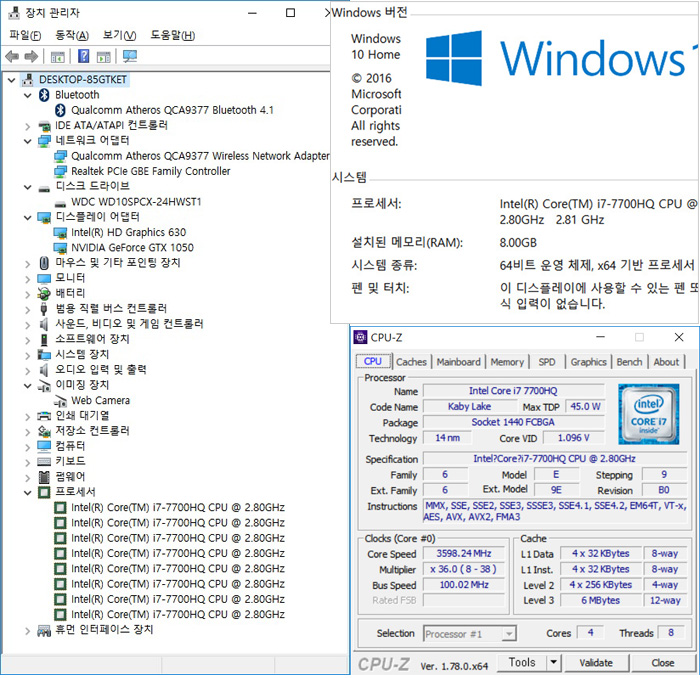700x678 pixels.
Task: Click the scan hardware changes monitor icon
Action: [x=130, y=56]
